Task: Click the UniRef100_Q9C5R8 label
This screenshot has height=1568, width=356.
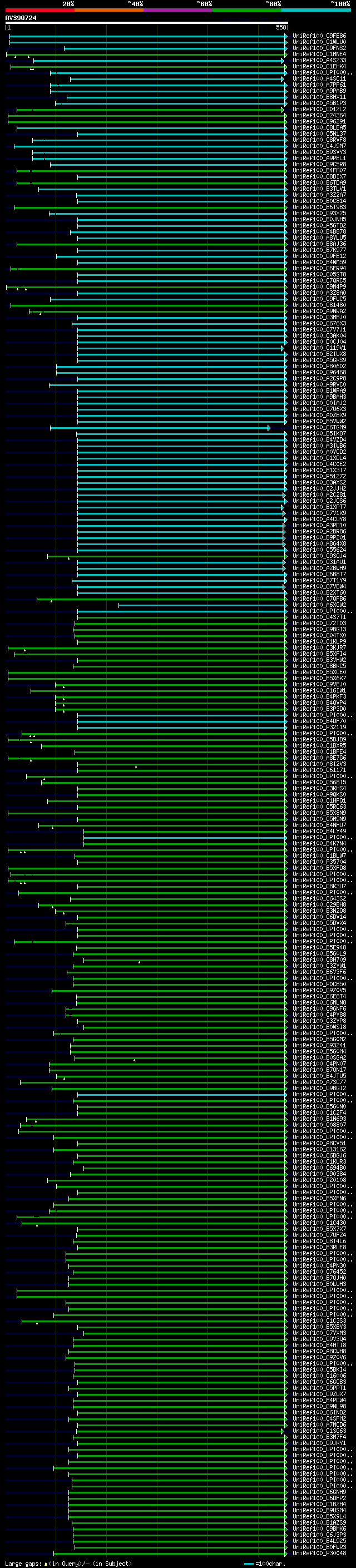Action: click(x=319, y=164)
